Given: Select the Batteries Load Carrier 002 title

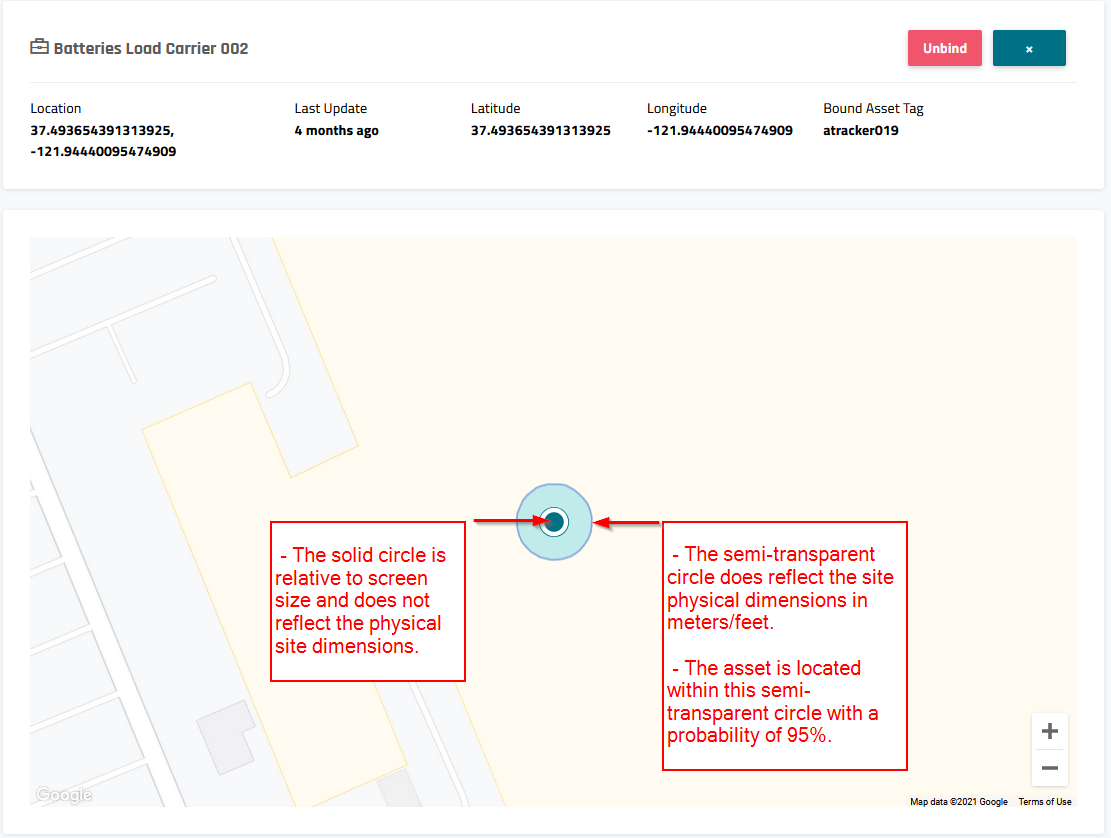Looking at the screenshot, I should (x=150, y=48).
